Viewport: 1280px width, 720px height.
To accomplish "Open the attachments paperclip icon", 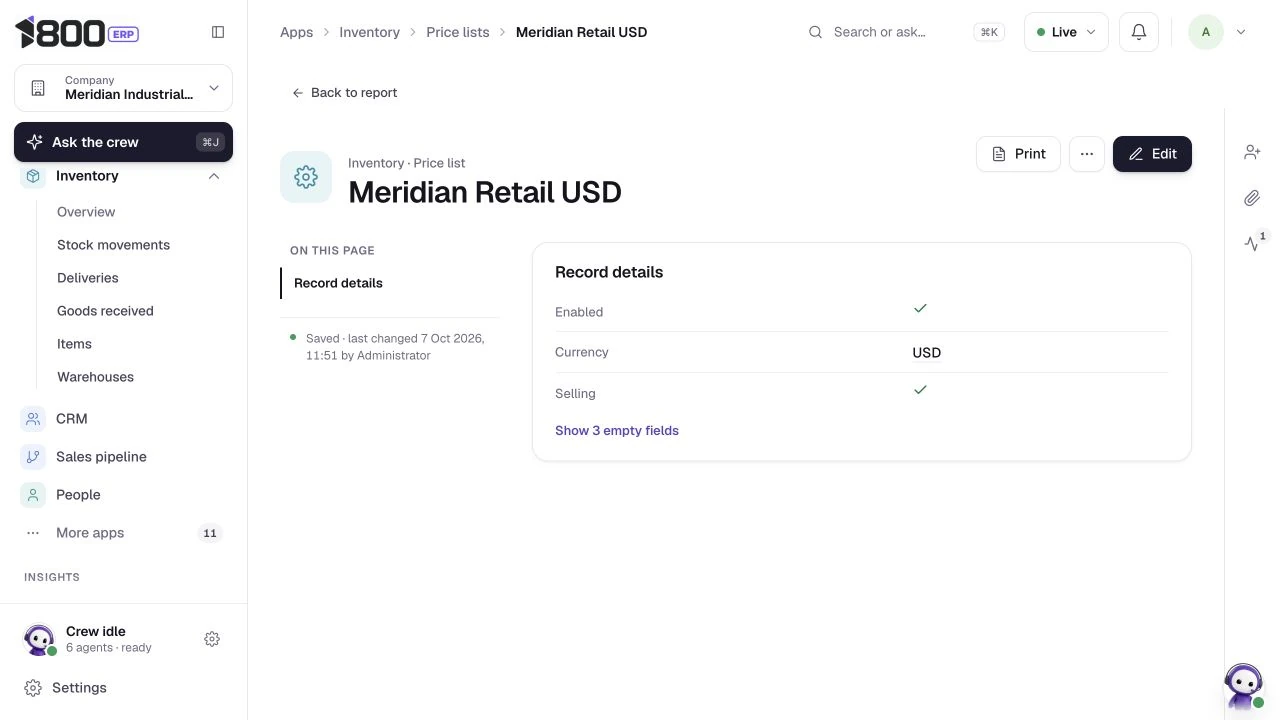I will 1252,198.
